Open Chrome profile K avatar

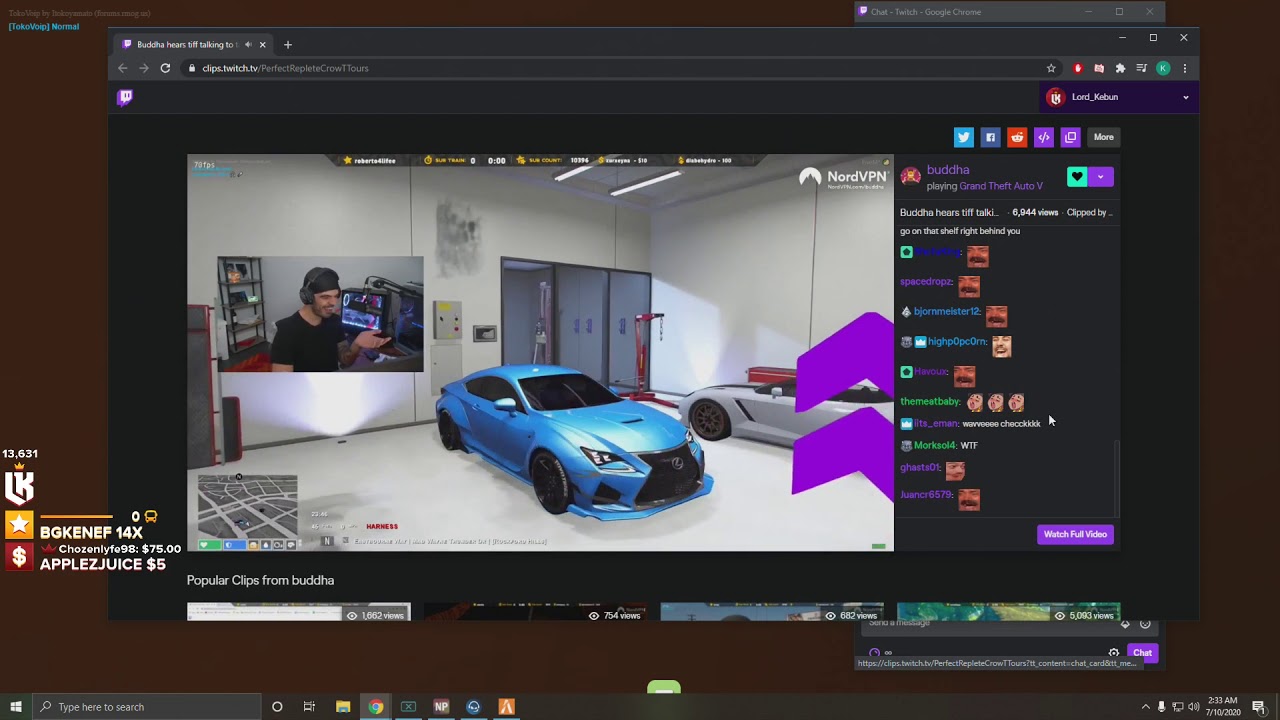[1163, 68]
